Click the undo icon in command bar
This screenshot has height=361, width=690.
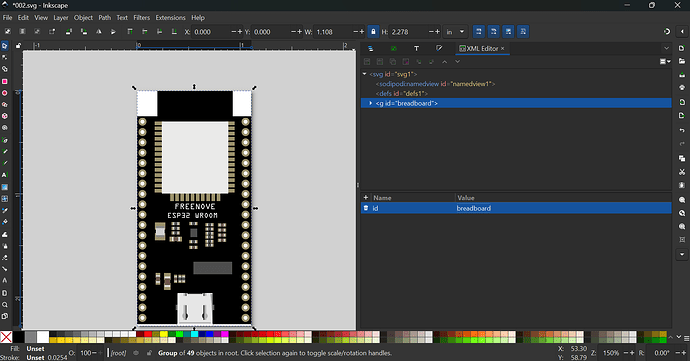click(682, 130)
